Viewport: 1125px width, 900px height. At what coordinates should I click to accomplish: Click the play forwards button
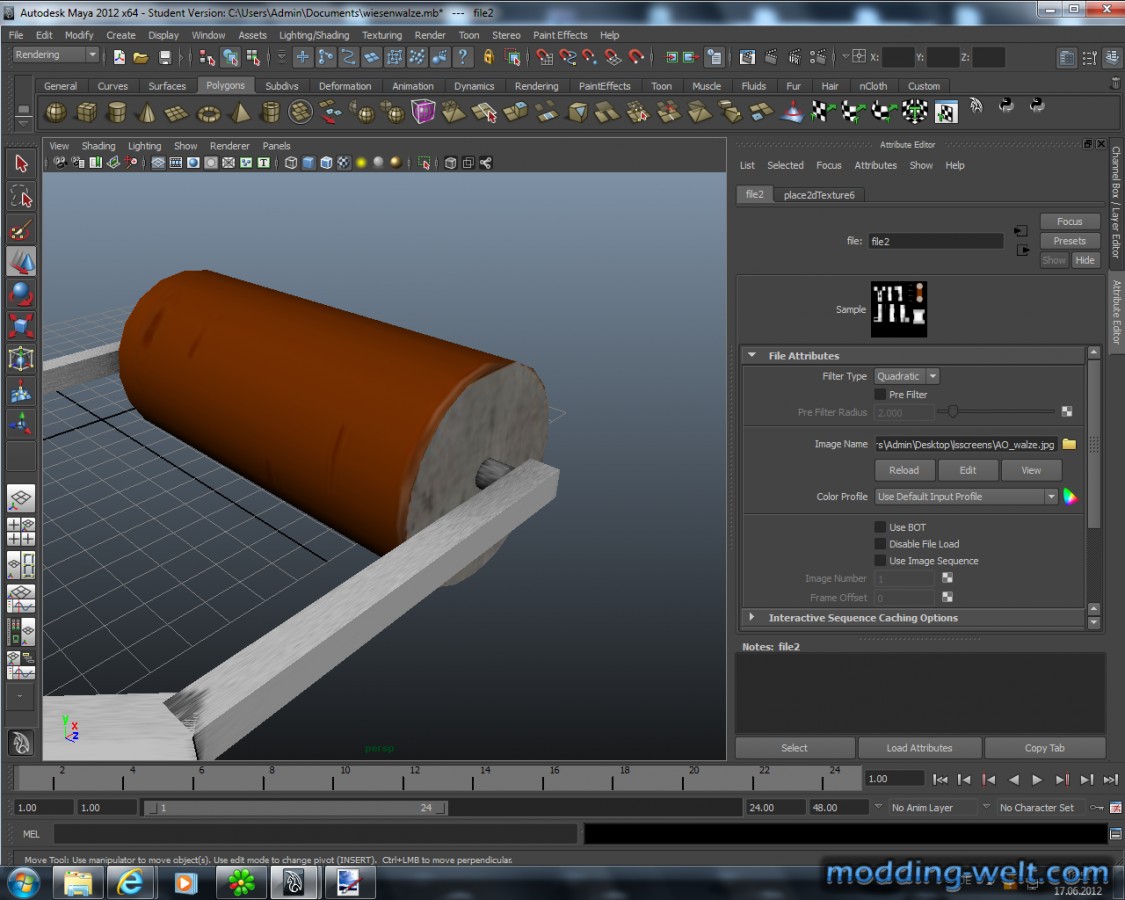(1037, 779)
